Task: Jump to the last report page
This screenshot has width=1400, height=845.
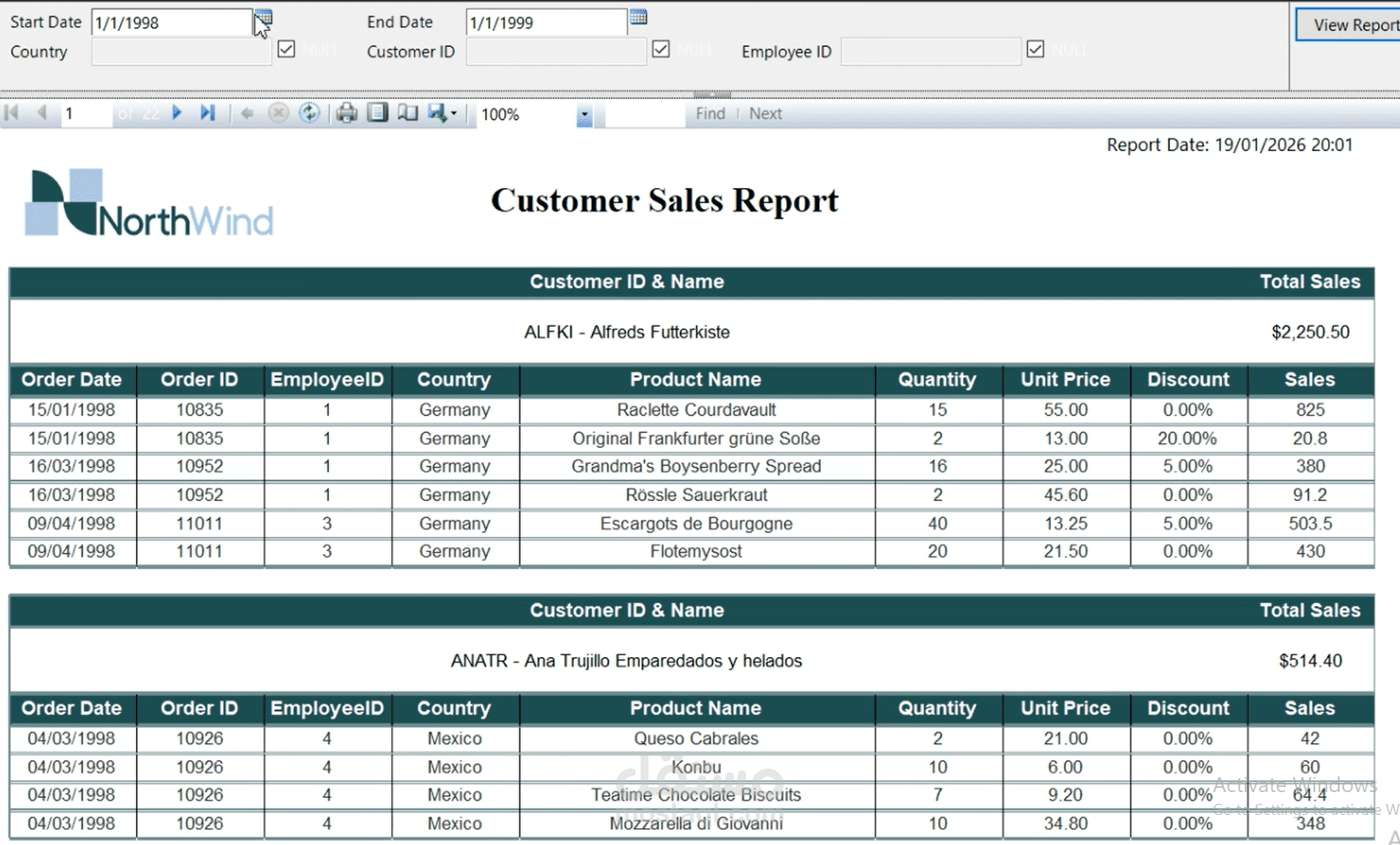Action: click(207, 113)
